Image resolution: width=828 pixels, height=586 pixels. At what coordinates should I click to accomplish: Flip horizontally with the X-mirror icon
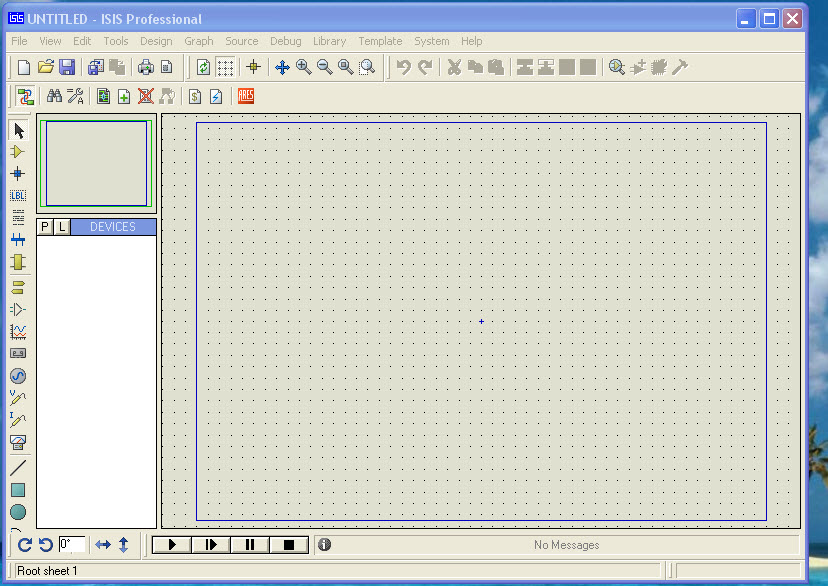point(103,544)
